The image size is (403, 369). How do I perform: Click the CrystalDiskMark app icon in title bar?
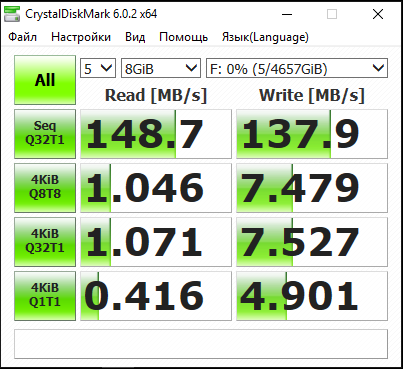[12, 14]
